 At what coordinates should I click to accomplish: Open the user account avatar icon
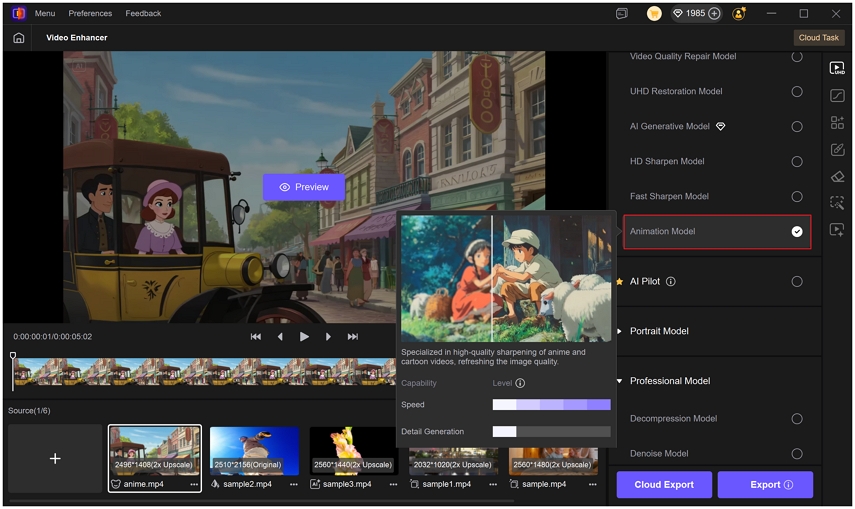[x=739, y=14]
